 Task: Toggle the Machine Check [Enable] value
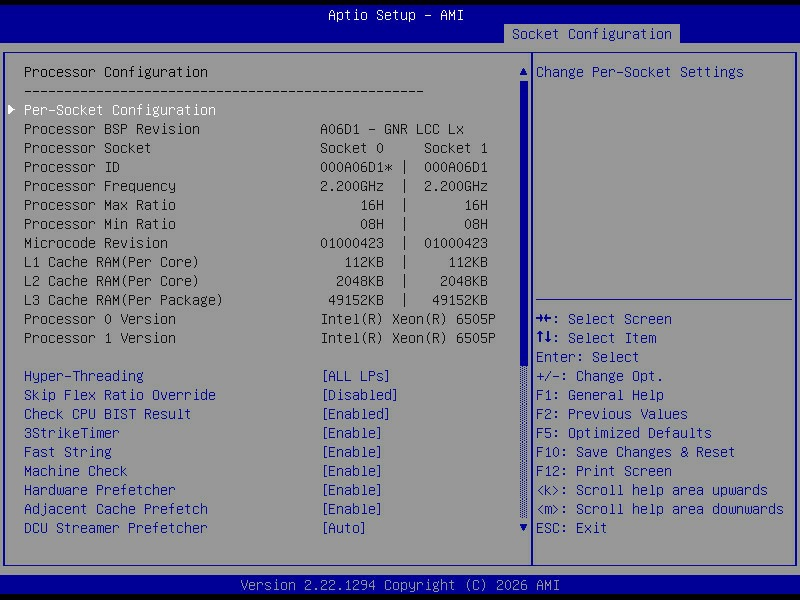[x=352, y=471]
